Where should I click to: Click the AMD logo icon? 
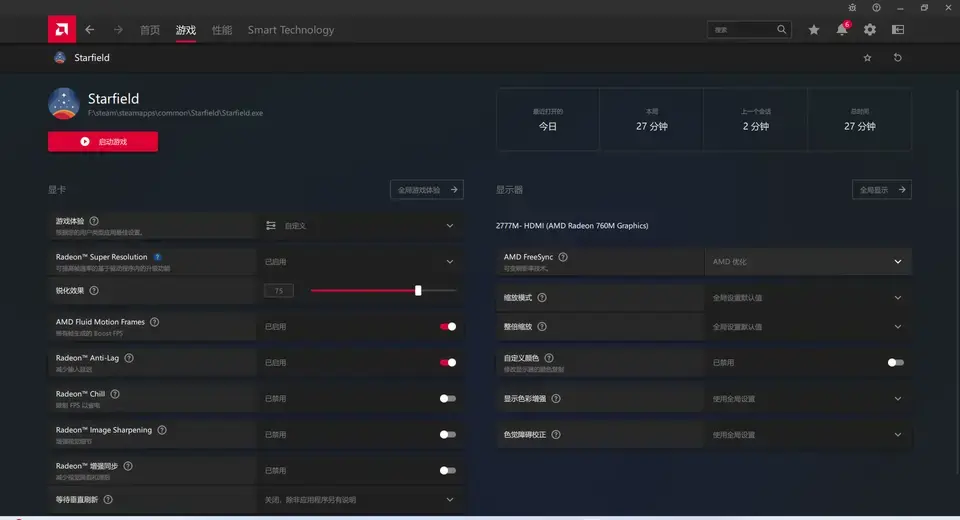pos(62,29)
